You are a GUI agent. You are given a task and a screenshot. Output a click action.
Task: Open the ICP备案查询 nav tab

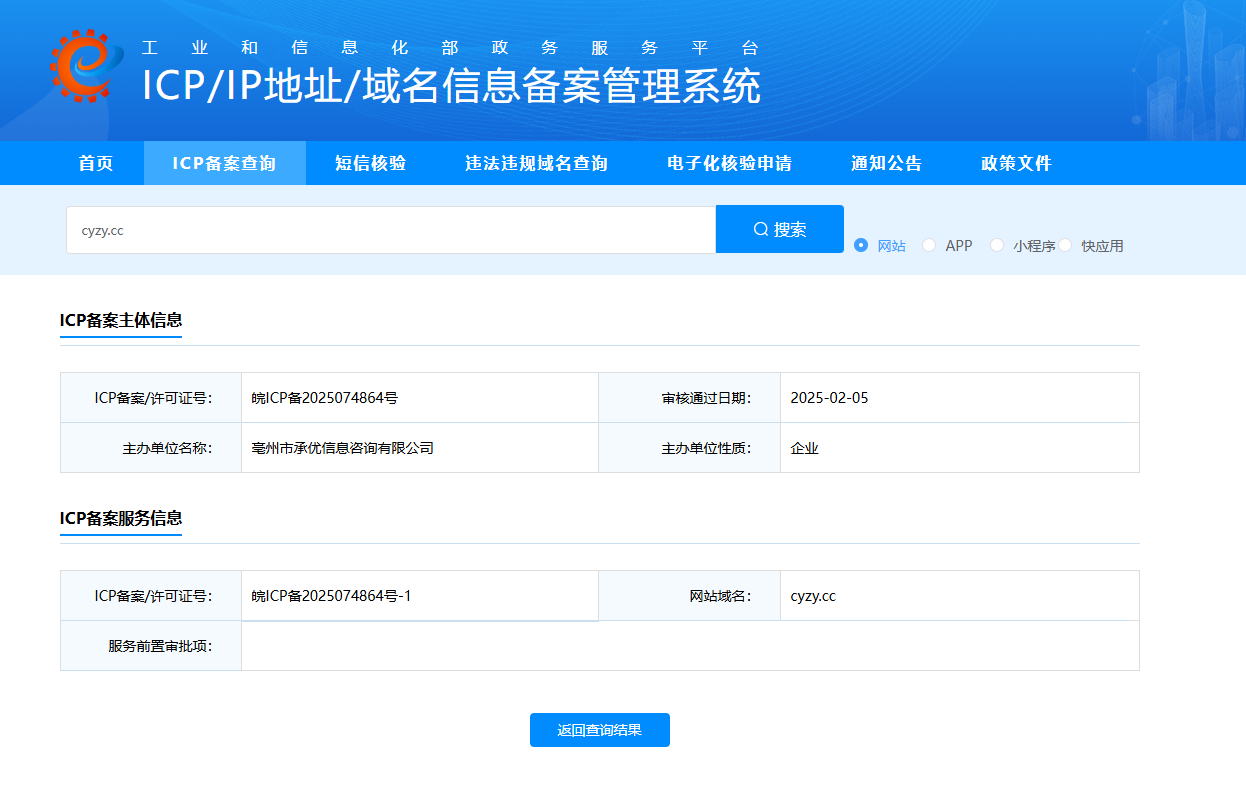224,163
